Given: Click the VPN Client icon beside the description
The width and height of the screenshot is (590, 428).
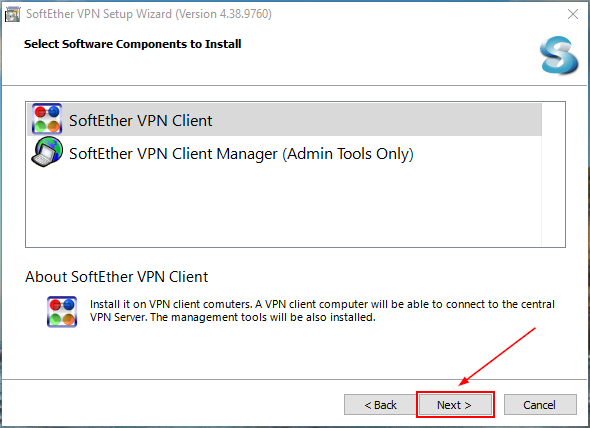Looking at the screenshot, I should tap(62, 312).
